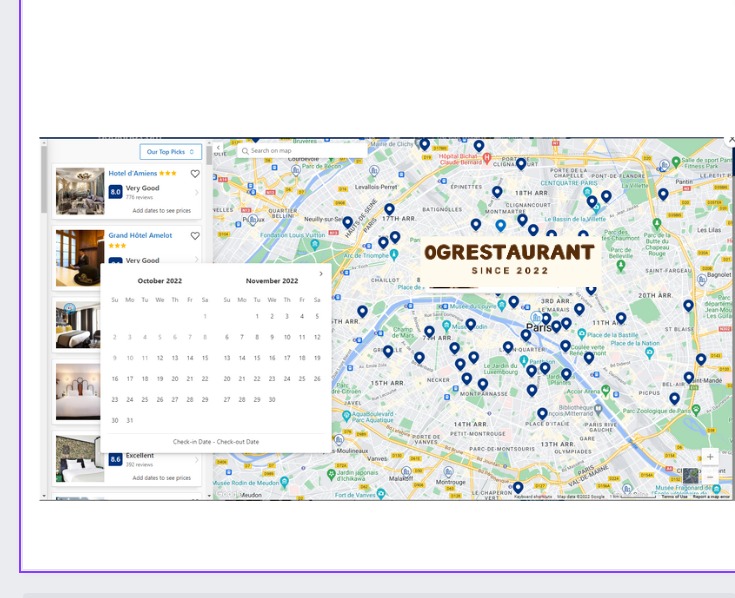Click the Fort de Vanves landmark icon
735x598 pixels.
pyautogui.click(x=381, y=493)
